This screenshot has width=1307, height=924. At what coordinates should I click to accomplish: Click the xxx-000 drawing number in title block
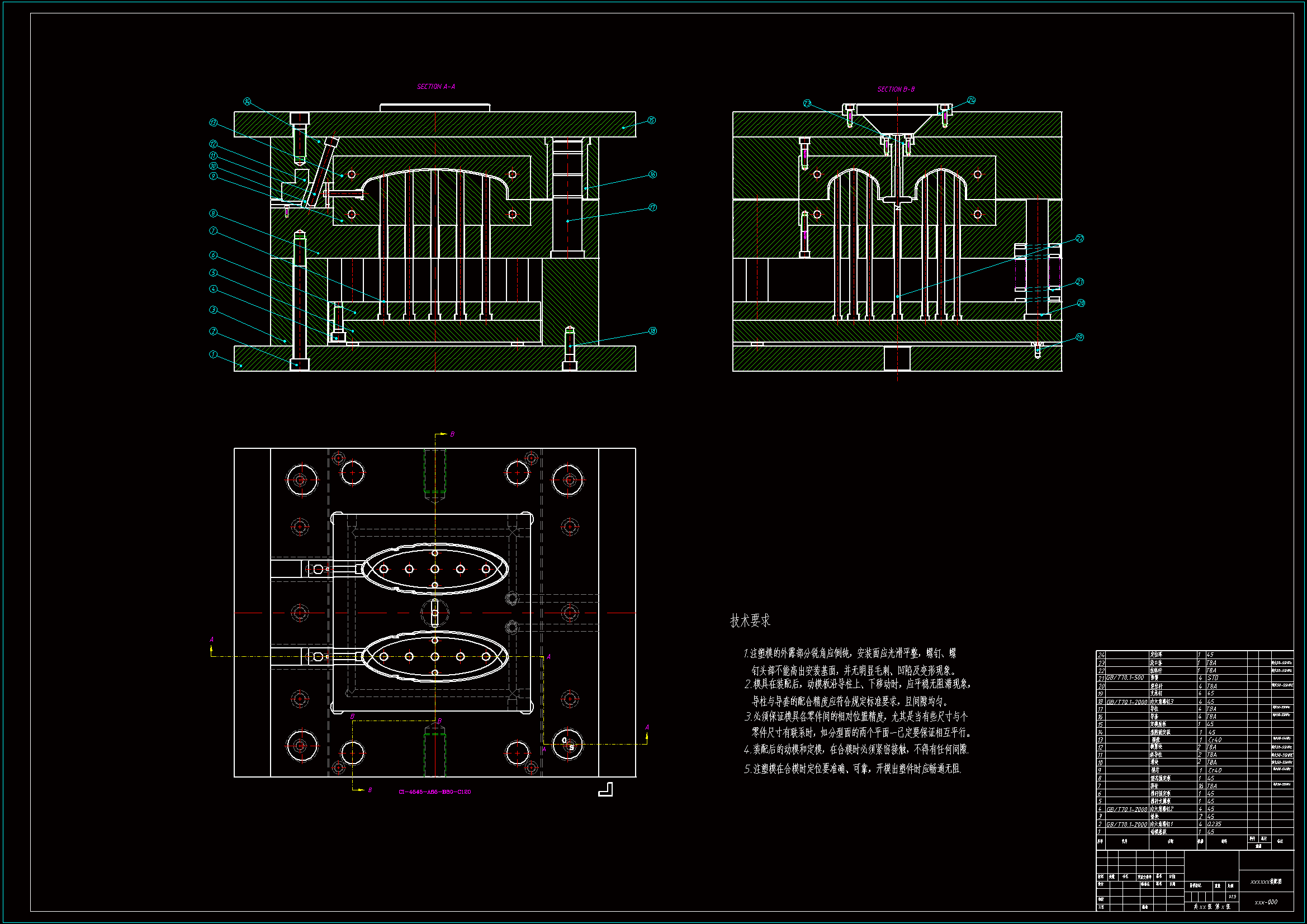tap(1266, 902)
